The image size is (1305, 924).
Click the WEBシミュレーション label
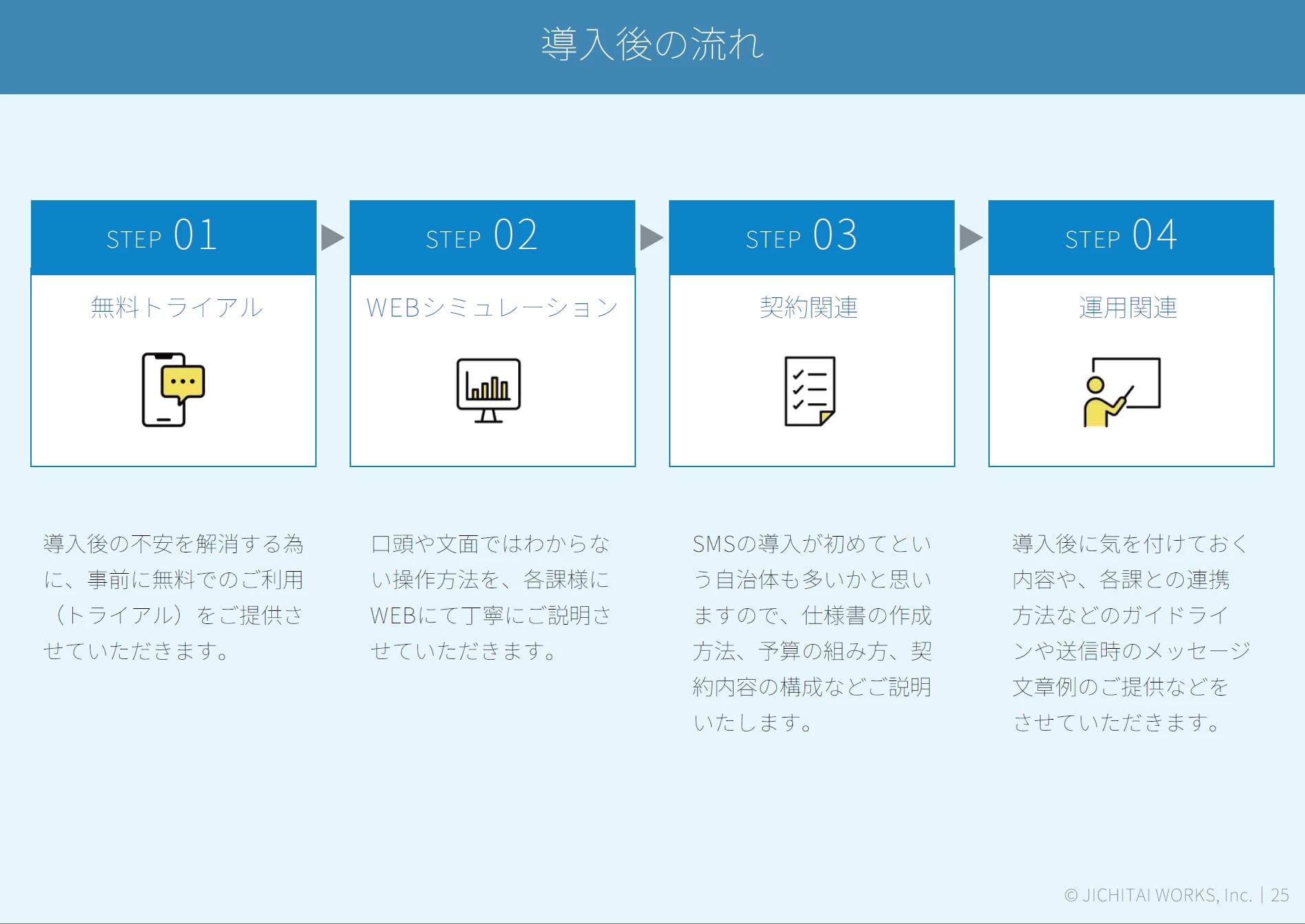pos(492,308)
